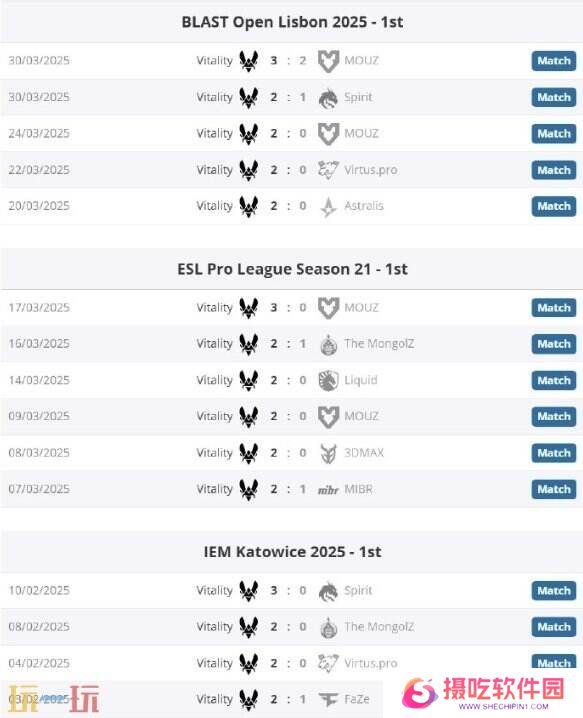The height and width of the screenshot is (718, 583).
Task: Click FaZe logo on 03/02/2025 row
Action: 328,699
